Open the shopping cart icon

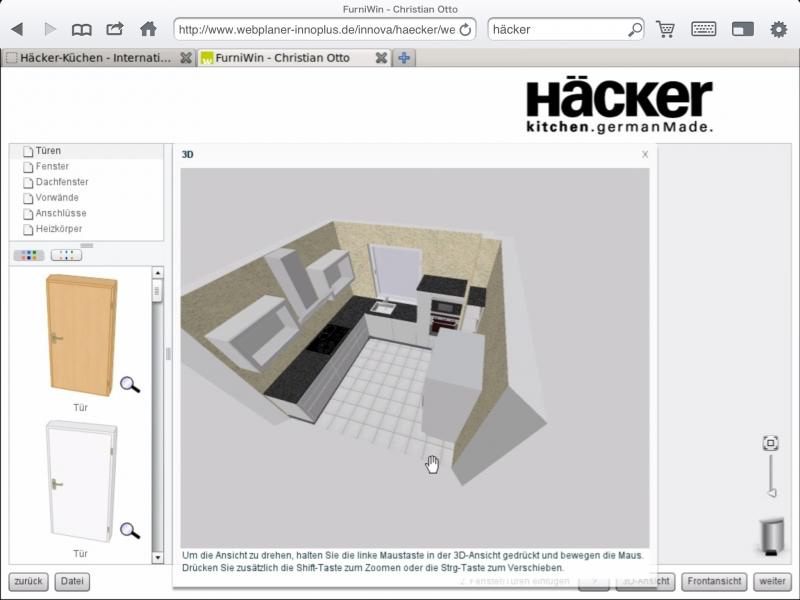(665, 29)
